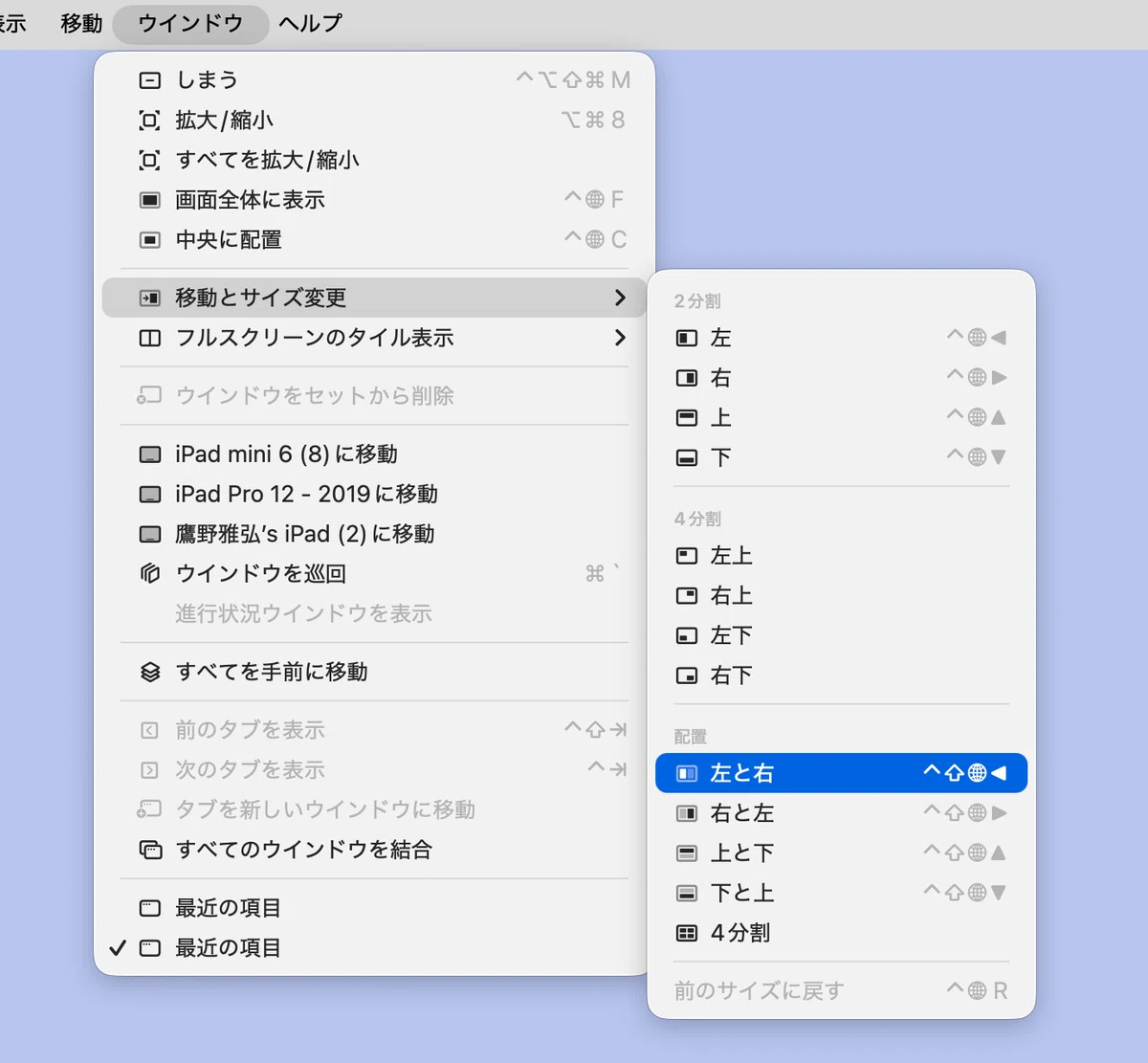Viewport: 1148px width, 1063px height.
Task: Switch to the unchecked 最近の項目 window
Action: pyautogui.click(x=374, y=908)
